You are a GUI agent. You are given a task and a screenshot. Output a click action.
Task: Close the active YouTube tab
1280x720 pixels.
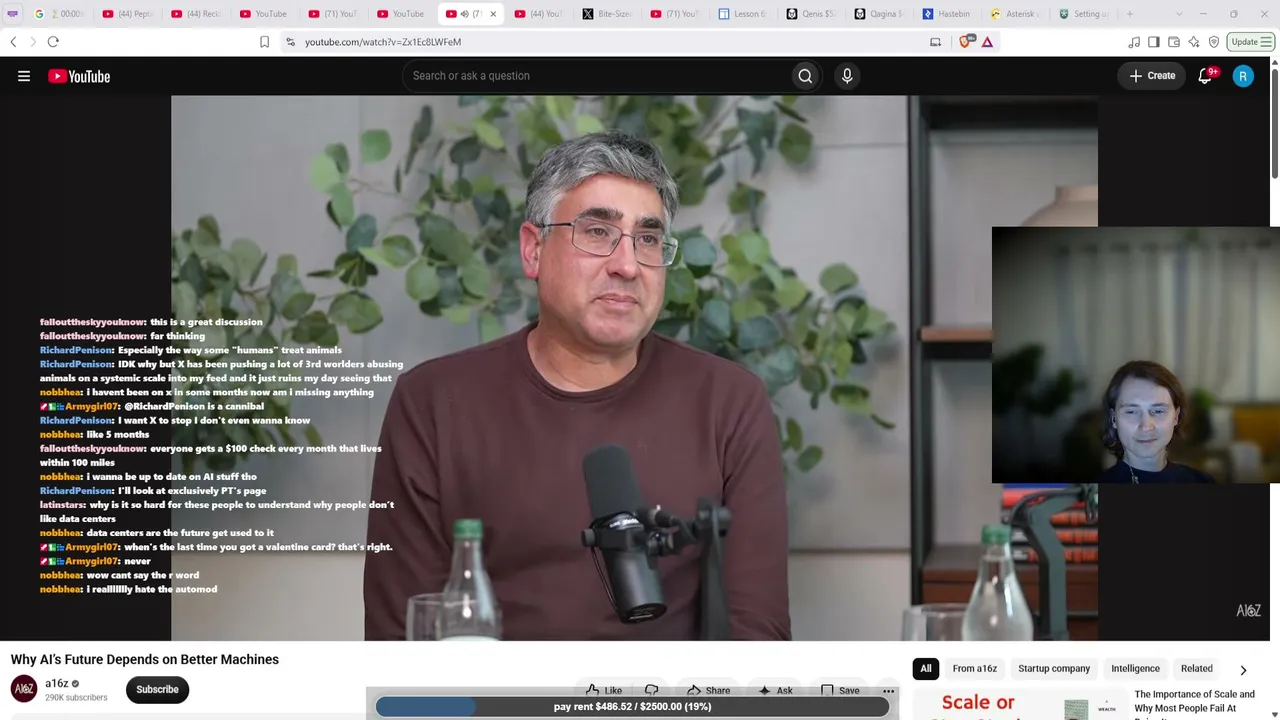pos(492,14)
